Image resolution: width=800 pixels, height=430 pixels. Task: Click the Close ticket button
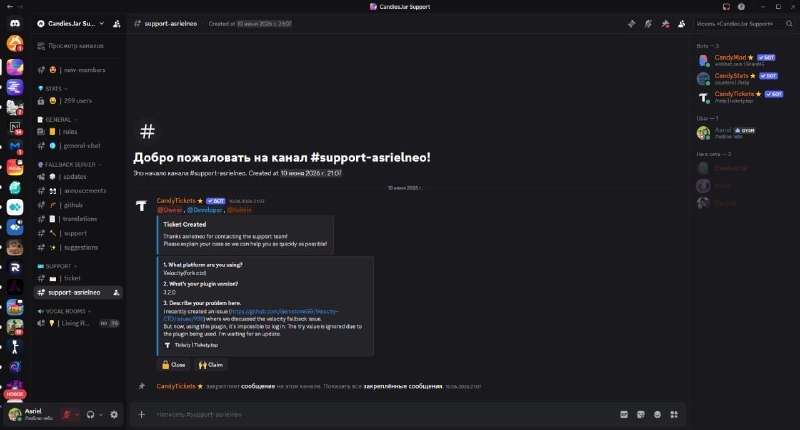click(173, 365)
